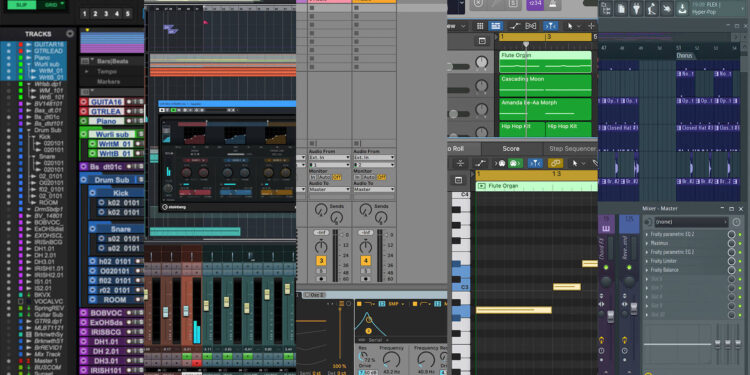Image resolution: width=750 pixels, height=375 pixels.
Task: Activate Ableton track 4 yellow button
Action: 366,261
